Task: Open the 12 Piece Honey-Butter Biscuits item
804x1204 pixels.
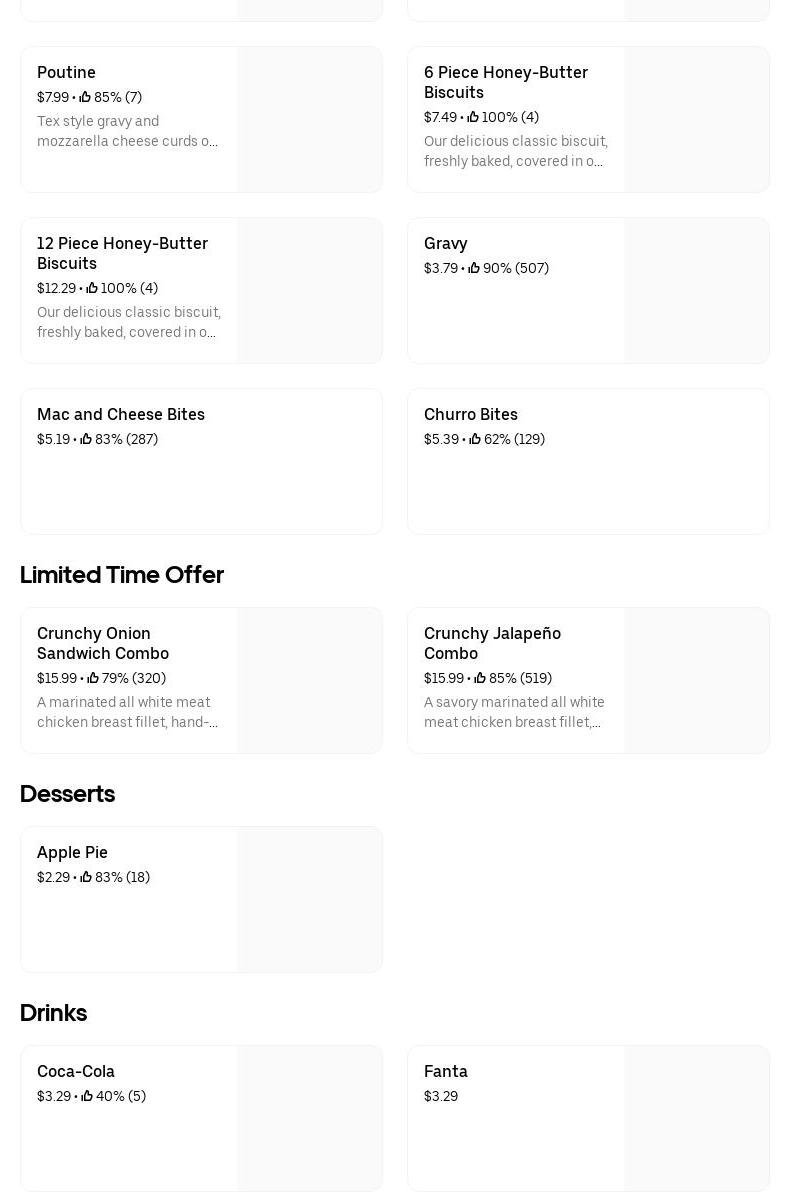Action: pos(122,253)
